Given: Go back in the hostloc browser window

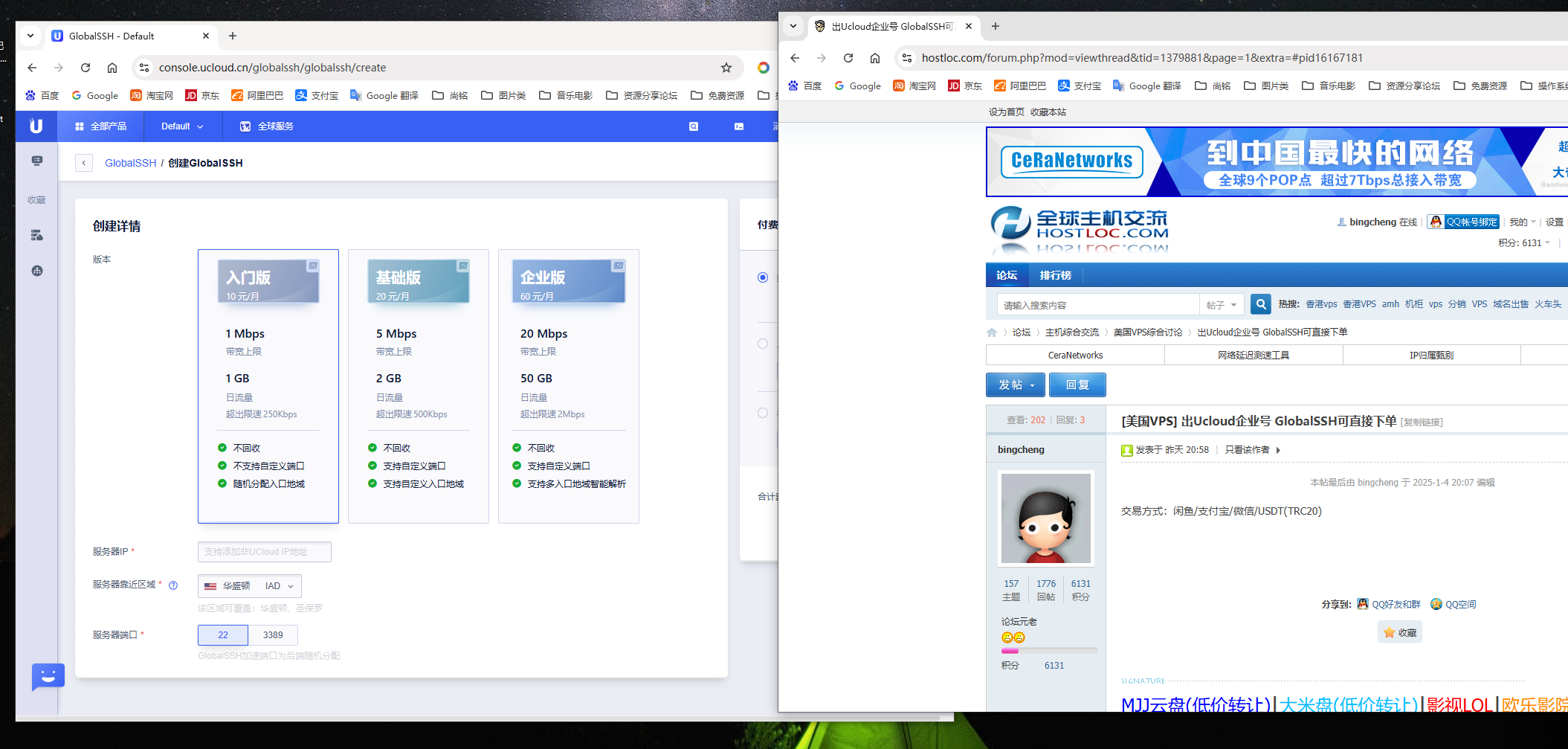Looking at the screenshot, I should click(x=795, y=58).
